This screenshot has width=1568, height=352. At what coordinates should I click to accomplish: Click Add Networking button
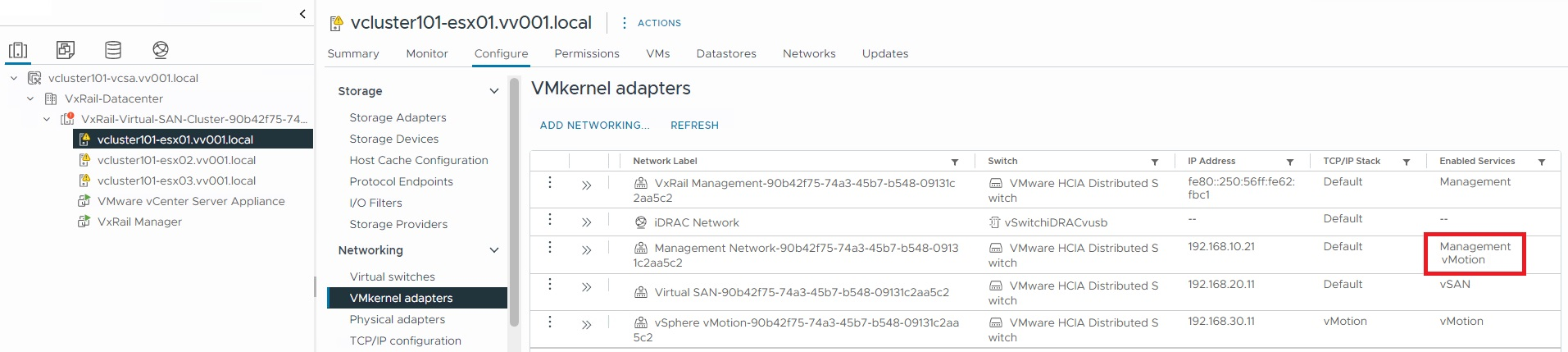(594, 126)
